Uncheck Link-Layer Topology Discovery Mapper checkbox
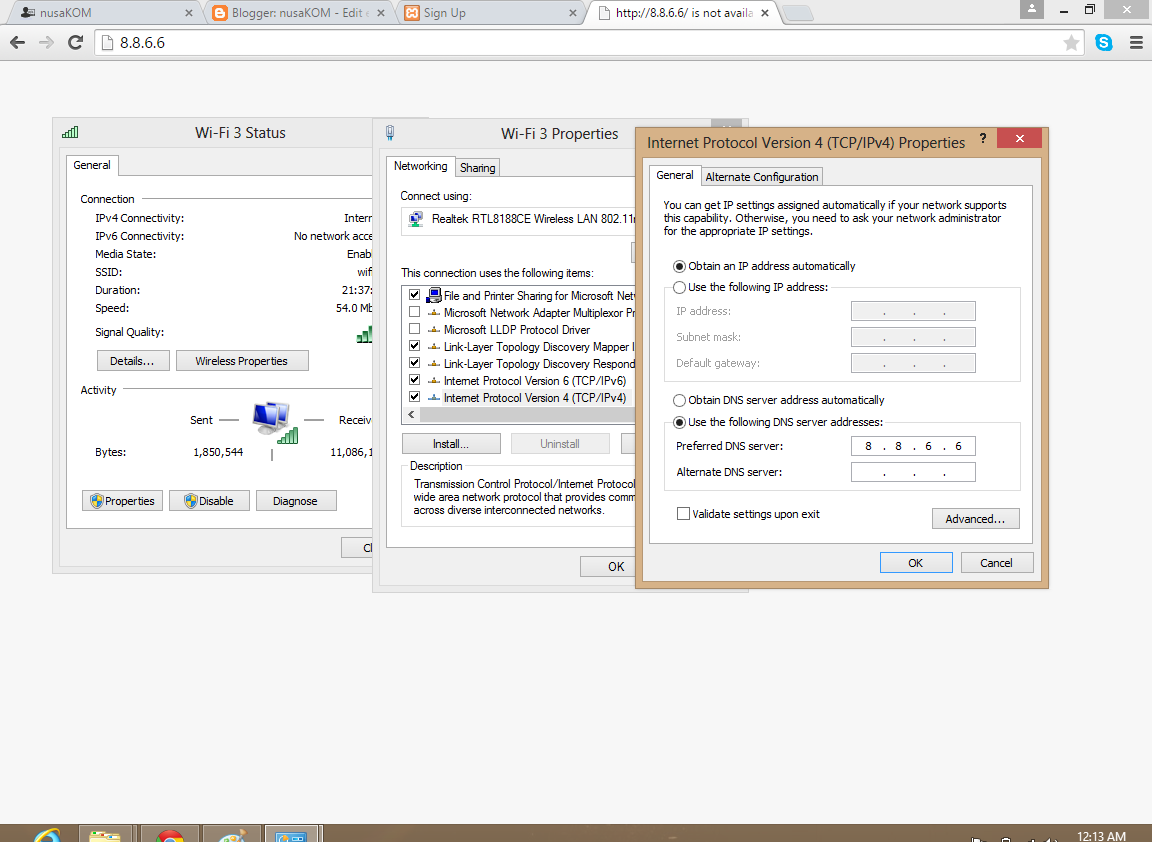 [x=414, y=346]
